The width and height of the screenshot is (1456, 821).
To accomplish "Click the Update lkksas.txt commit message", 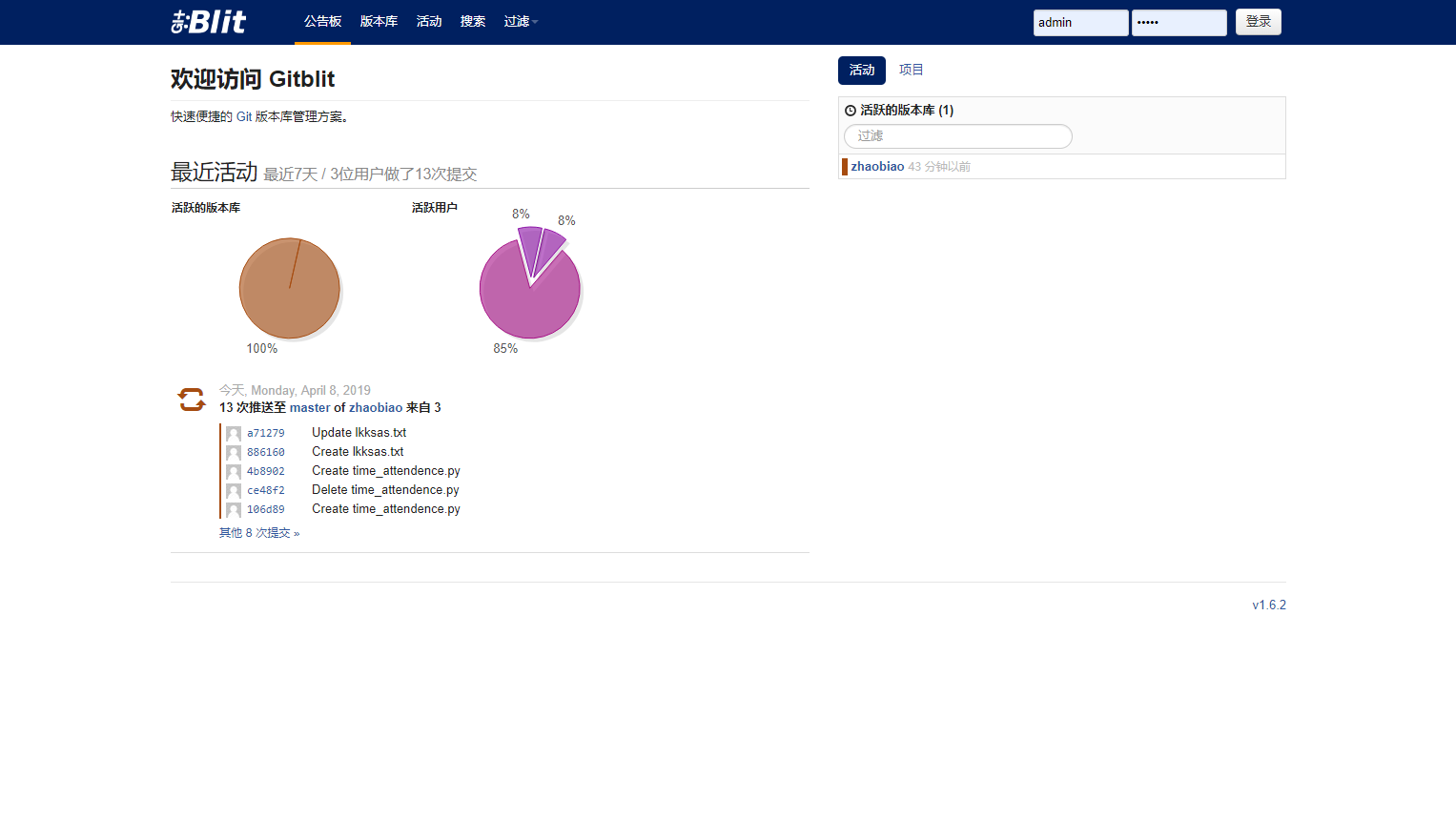I will click(x=359, y=433).
